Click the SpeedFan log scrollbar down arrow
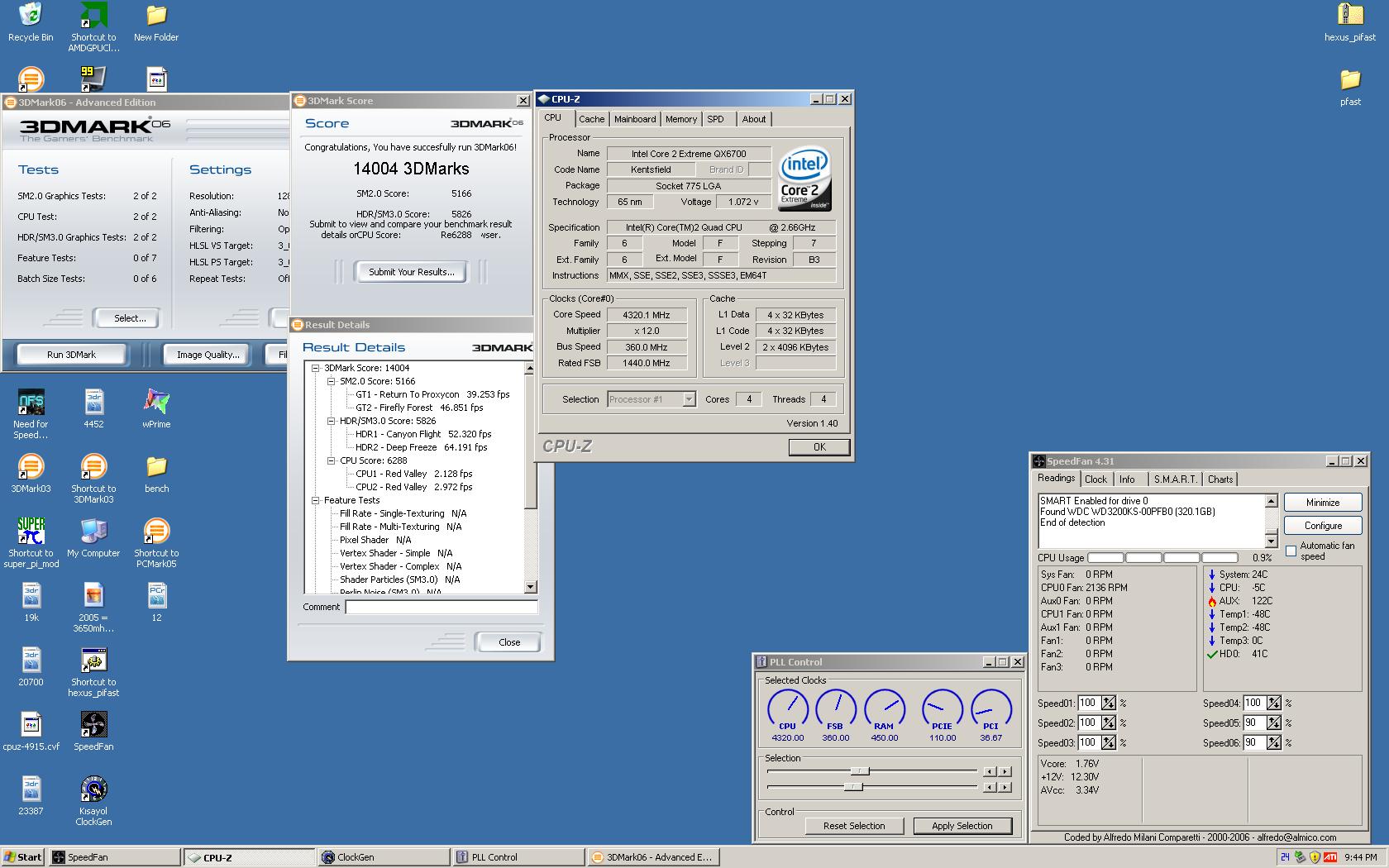 [x=1272, y=541]
